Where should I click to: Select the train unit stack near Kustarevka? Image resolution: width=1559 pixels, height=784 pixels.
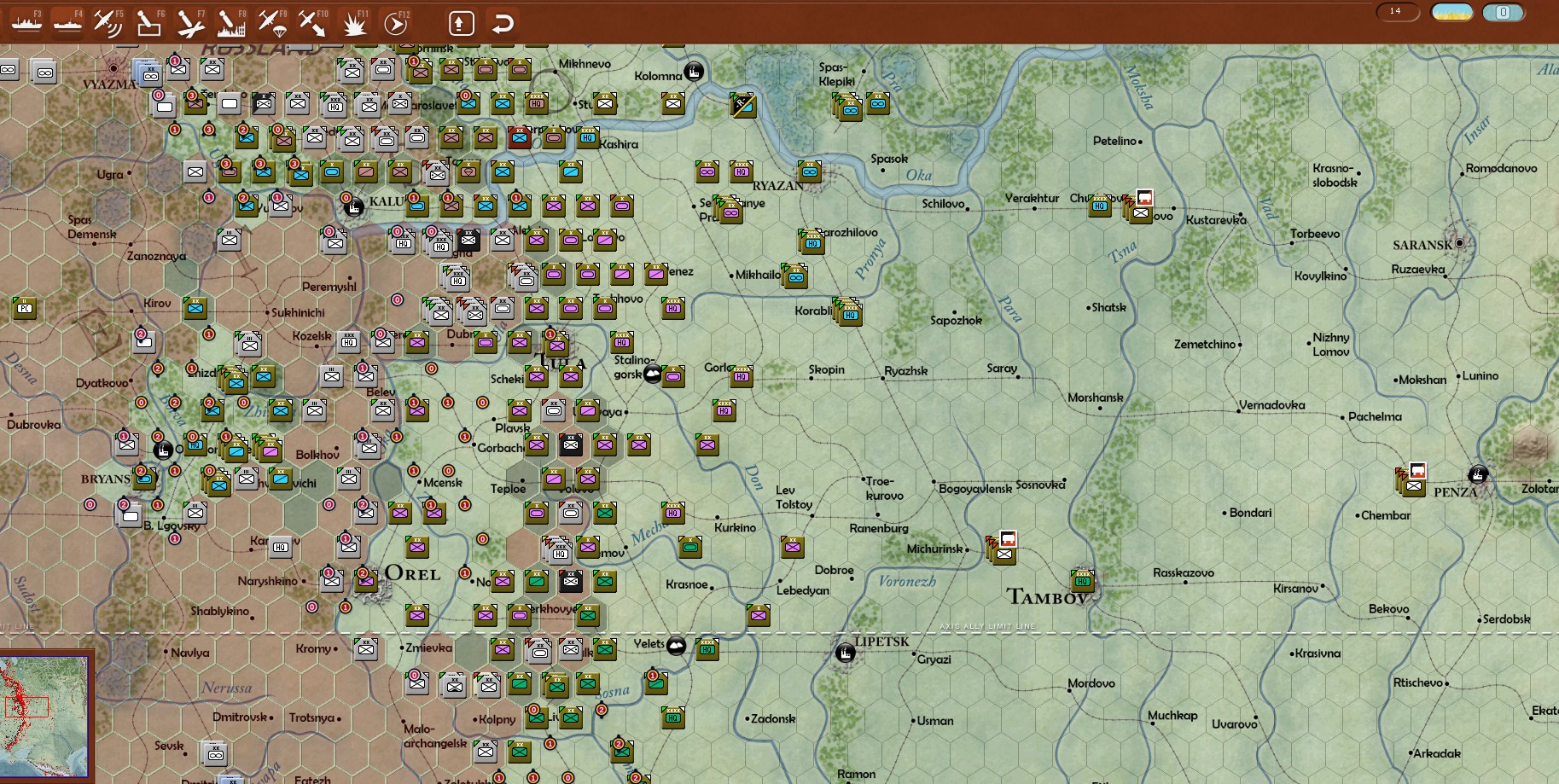pos(1139,207)
